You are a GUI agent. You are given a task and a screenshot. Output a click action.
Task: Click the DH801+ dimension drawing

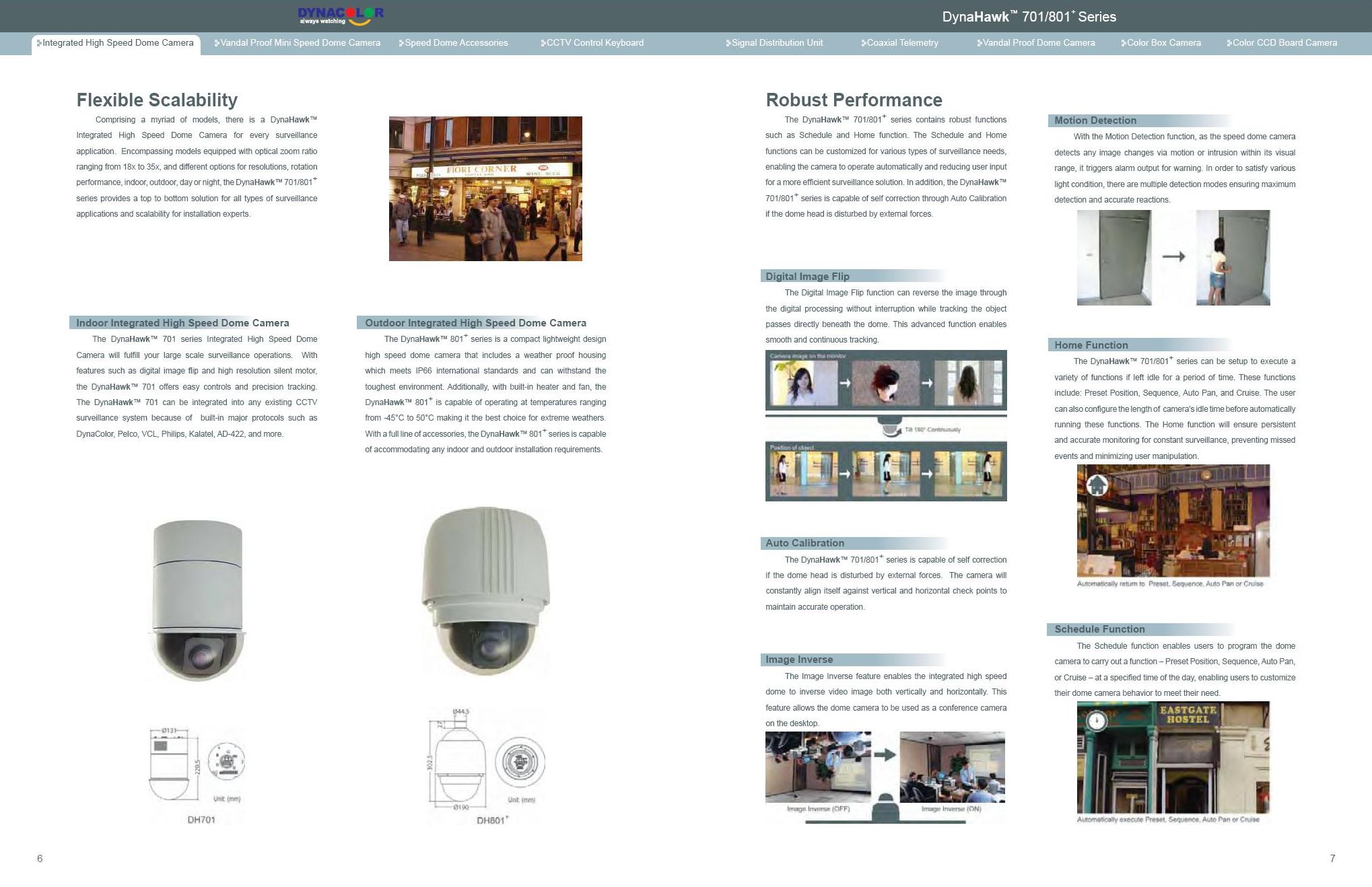coord(485,759)
